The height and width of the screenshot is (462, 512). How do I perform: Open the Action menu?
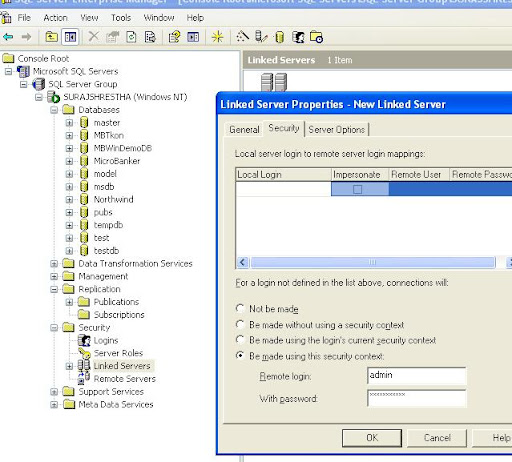55,18
